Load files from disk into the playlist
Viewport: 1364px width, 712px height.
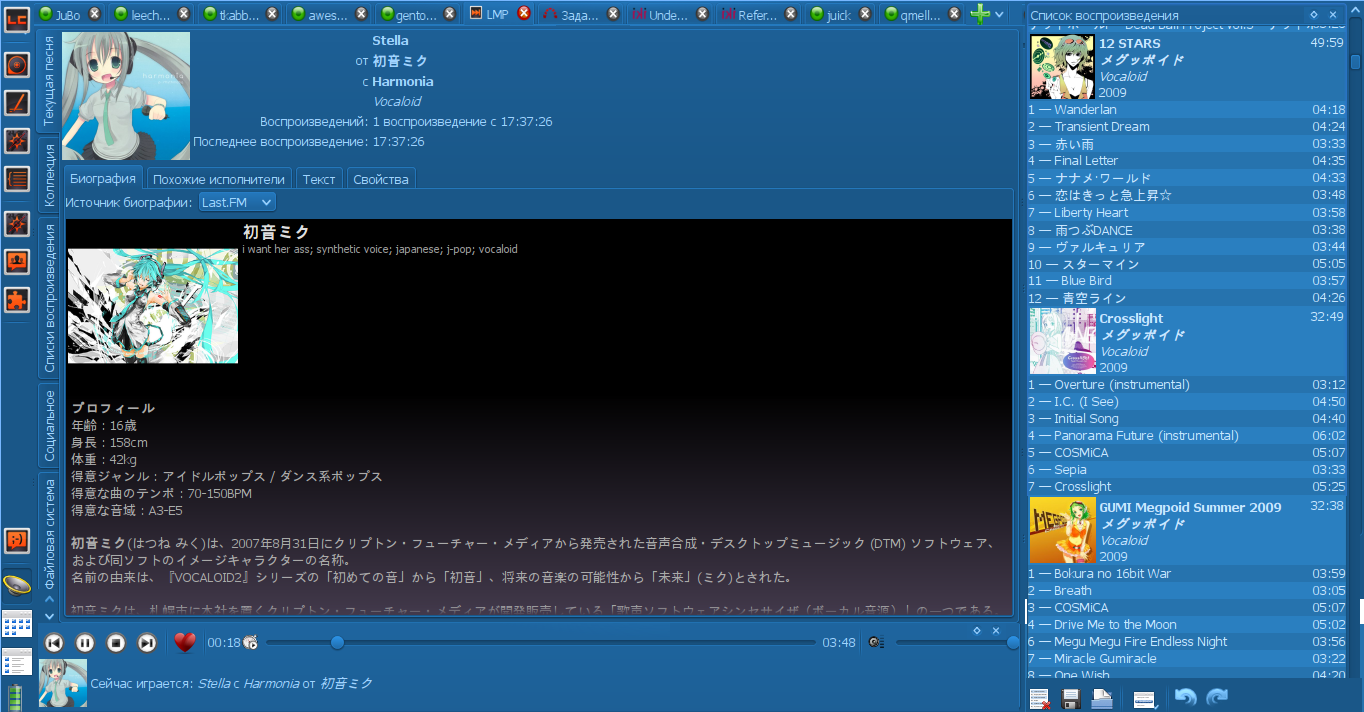point(1102,699)
